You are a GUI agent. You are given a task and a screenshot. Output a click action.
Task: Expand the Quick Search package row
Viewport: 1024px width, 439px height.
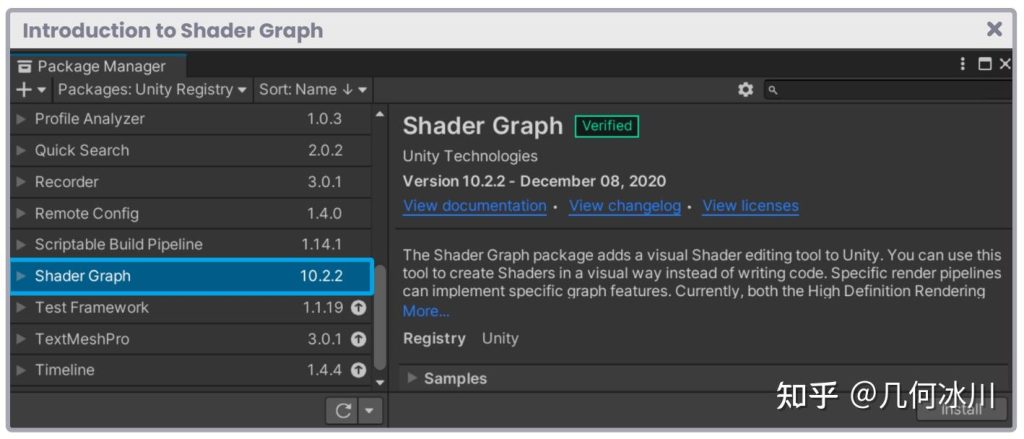point(21,150)
